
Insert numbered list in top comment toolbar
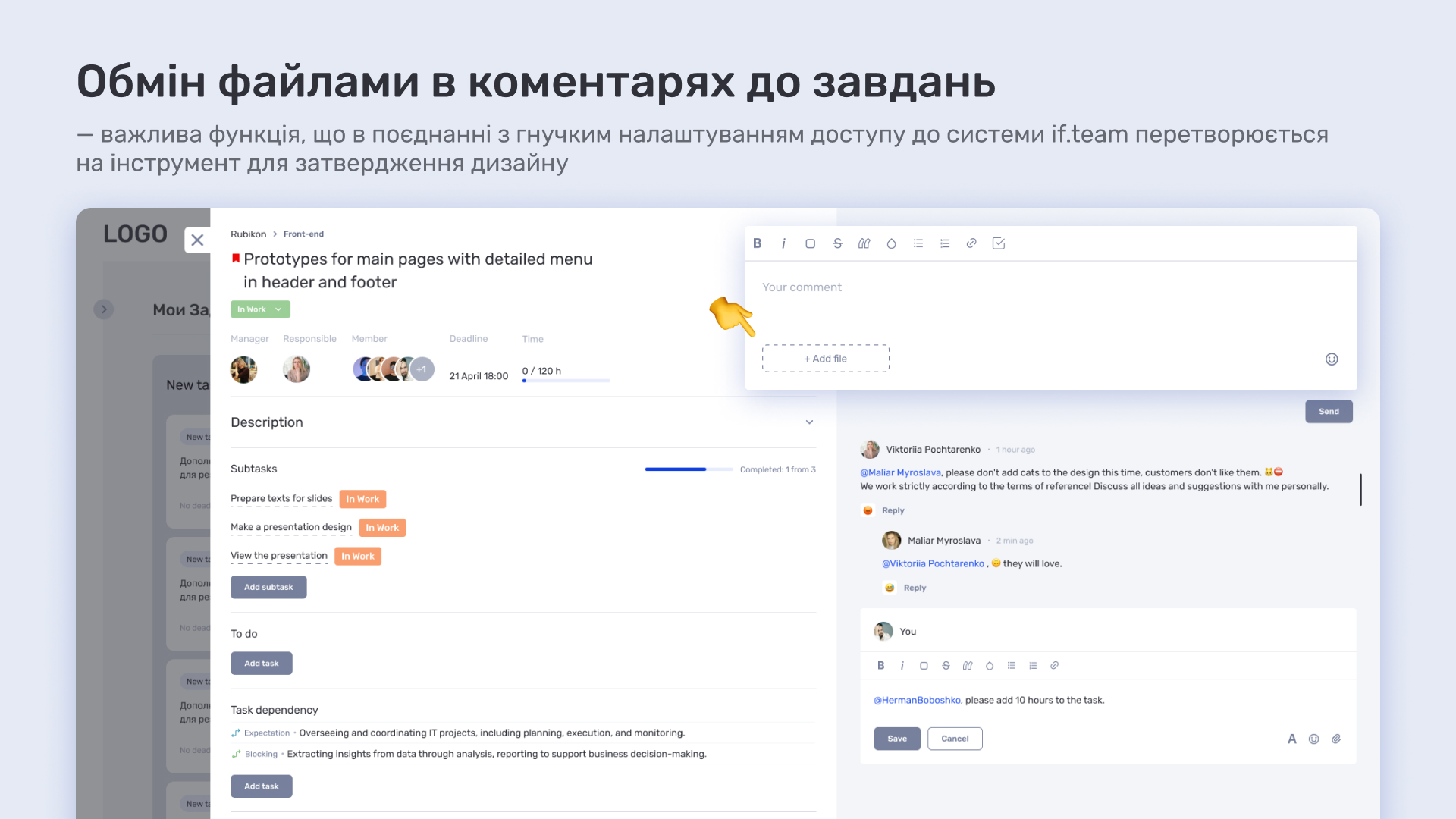click(x=945, y=243)
